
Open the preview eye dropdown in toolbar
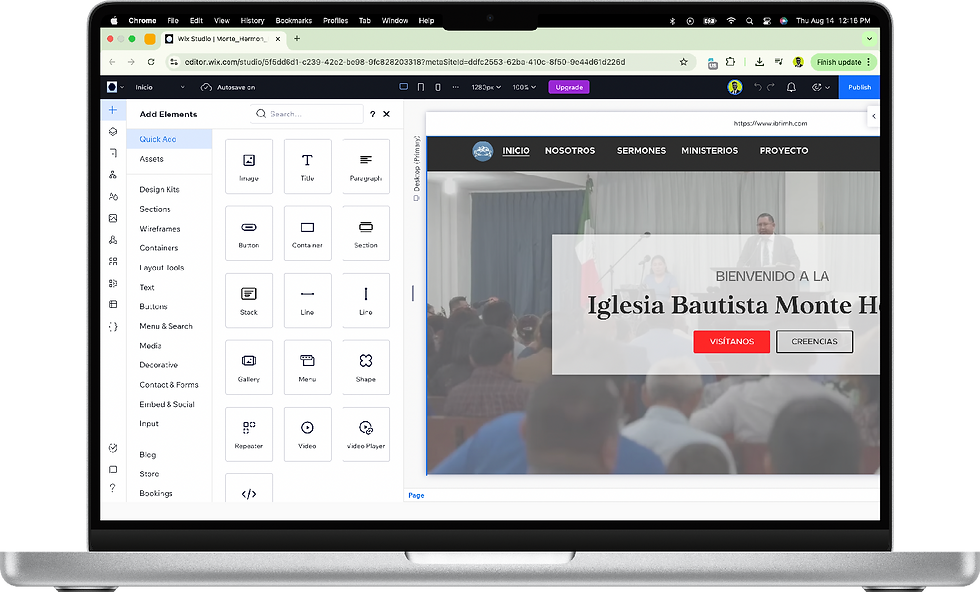click(x=821, y=87)
